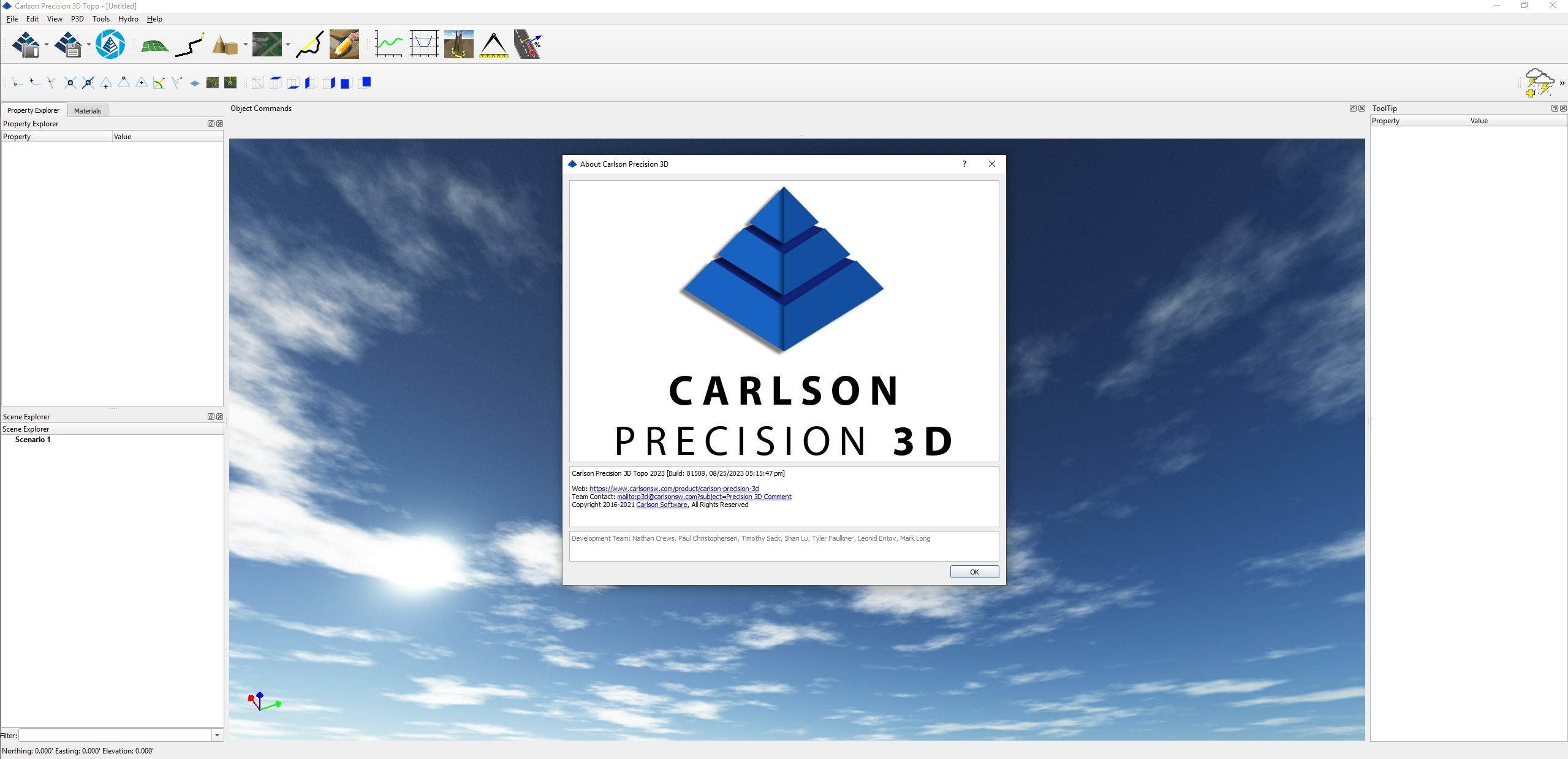Open the Edit menu
This screenshot has height=759, width=1568.
tap(32, 19)
